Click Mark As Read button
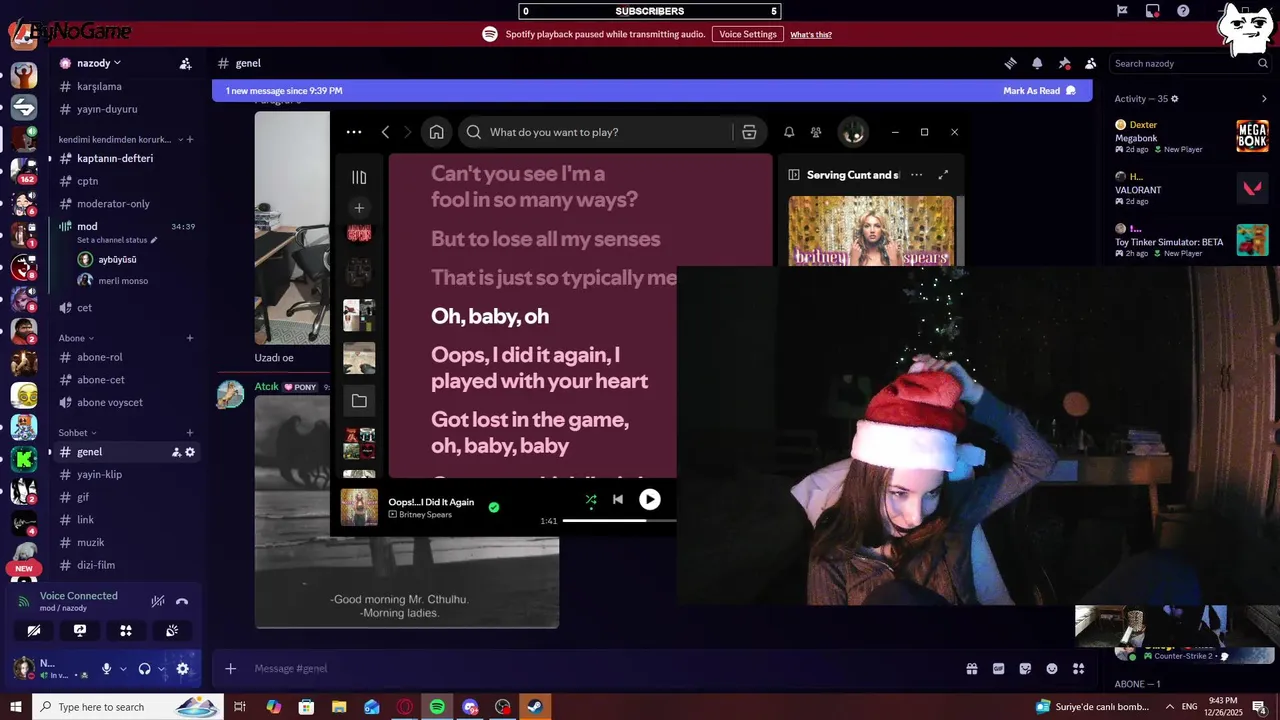Image resolution: width=1280 pixels, height=720 pixels. pyautogui.click(x=1039, y=91)
